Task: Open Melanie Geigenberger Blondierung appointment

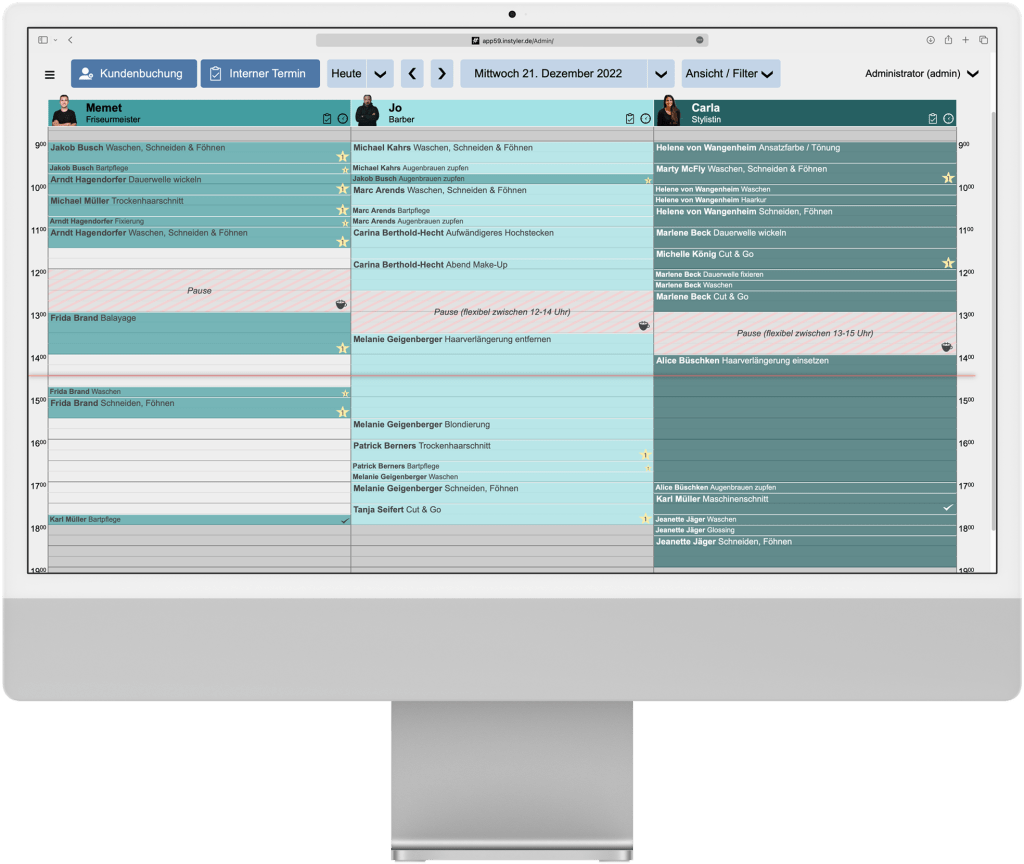Action: 502,430
